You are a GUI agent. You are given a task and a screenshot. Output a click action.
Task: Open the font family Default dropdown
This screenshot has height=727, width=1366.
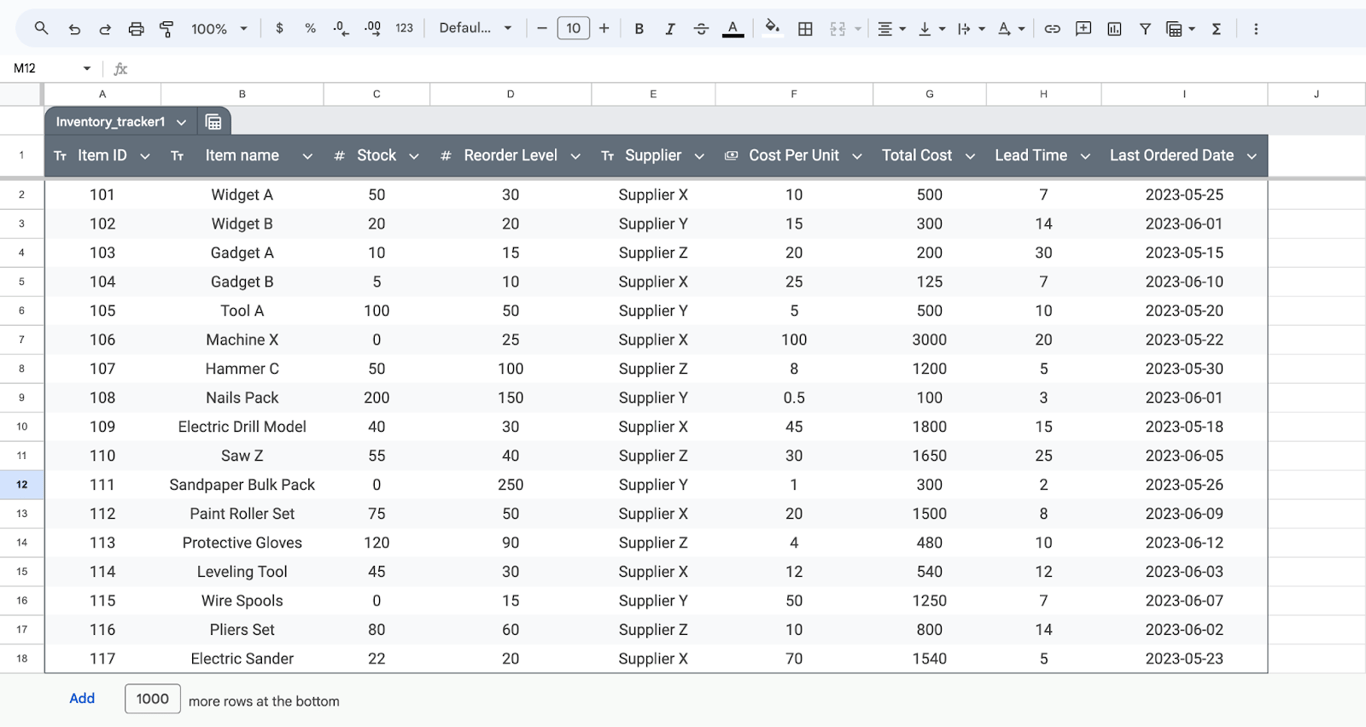click(475, 28)
